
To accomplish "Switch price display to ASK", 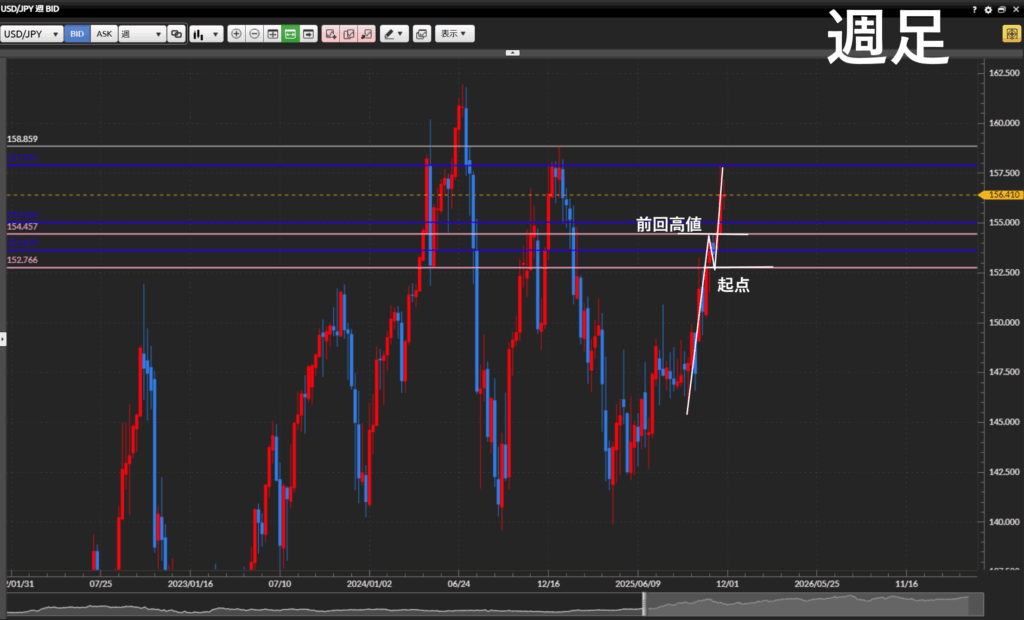I will coord(104,34).
